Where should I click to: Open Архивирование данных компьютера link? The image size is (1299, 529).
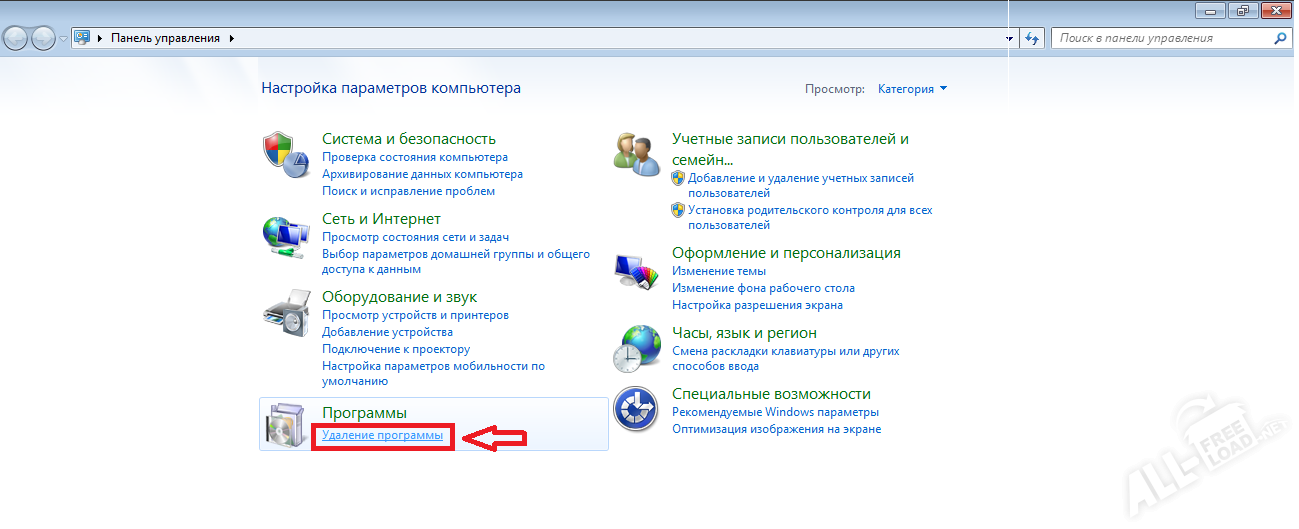(422, 174)
